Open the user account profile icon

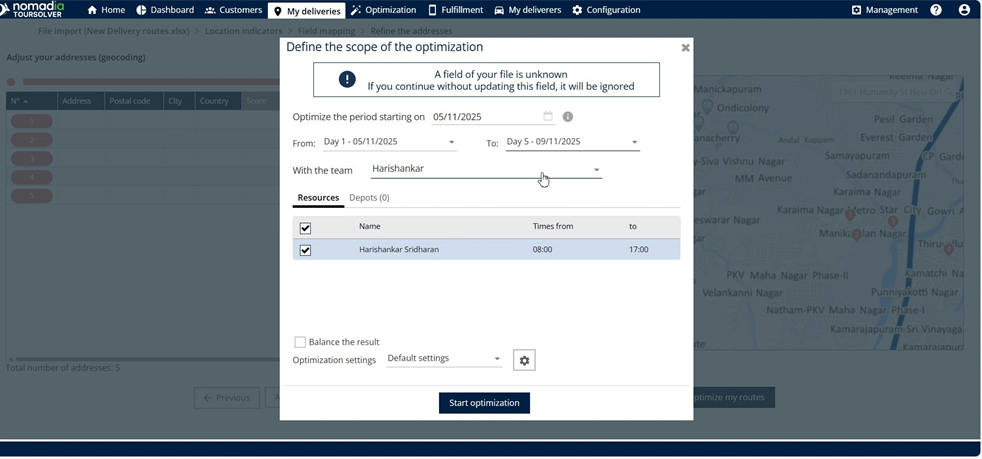pos(964,10)
